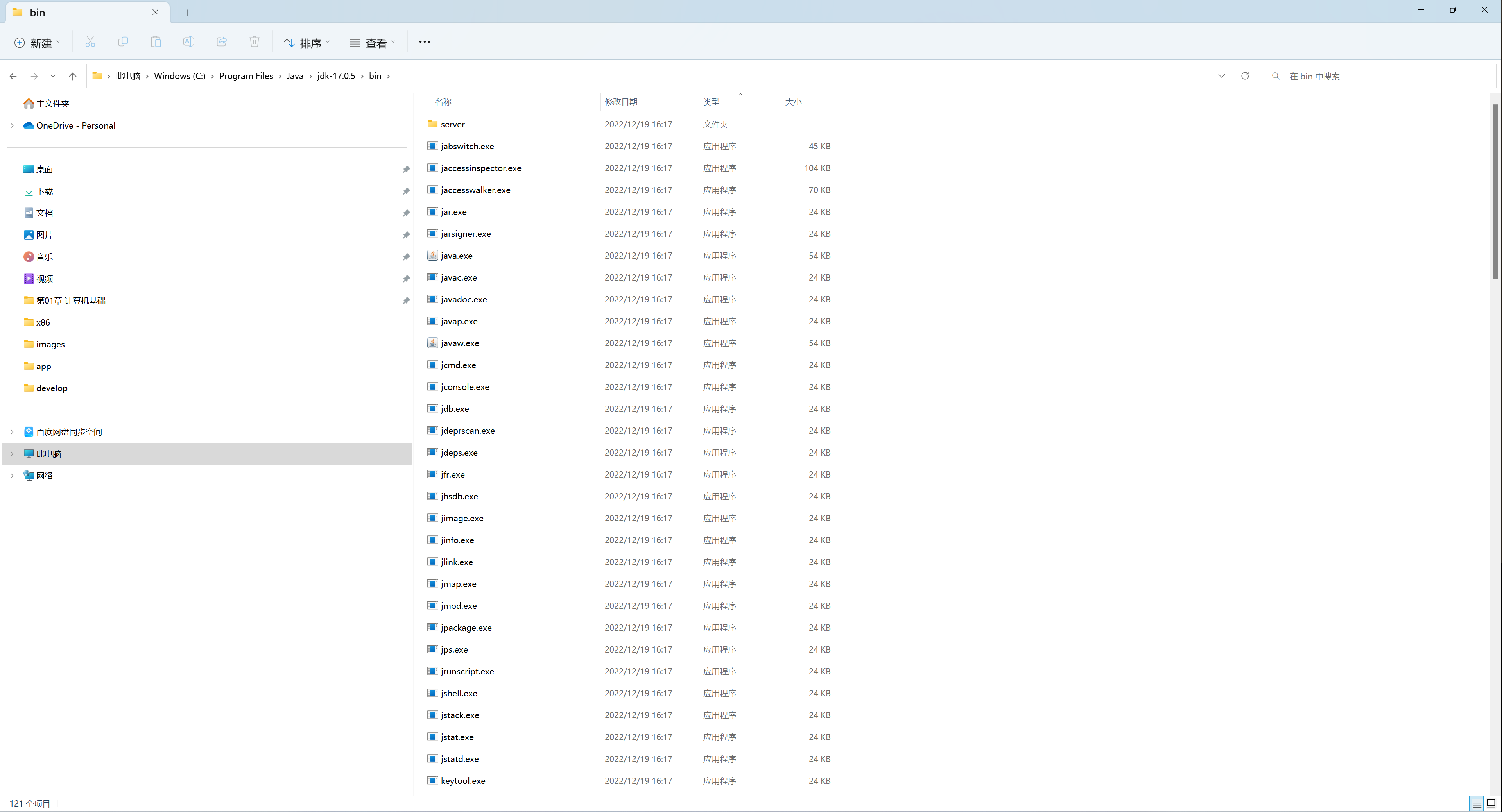Click the Paste clipboard icon

point(156,42)
